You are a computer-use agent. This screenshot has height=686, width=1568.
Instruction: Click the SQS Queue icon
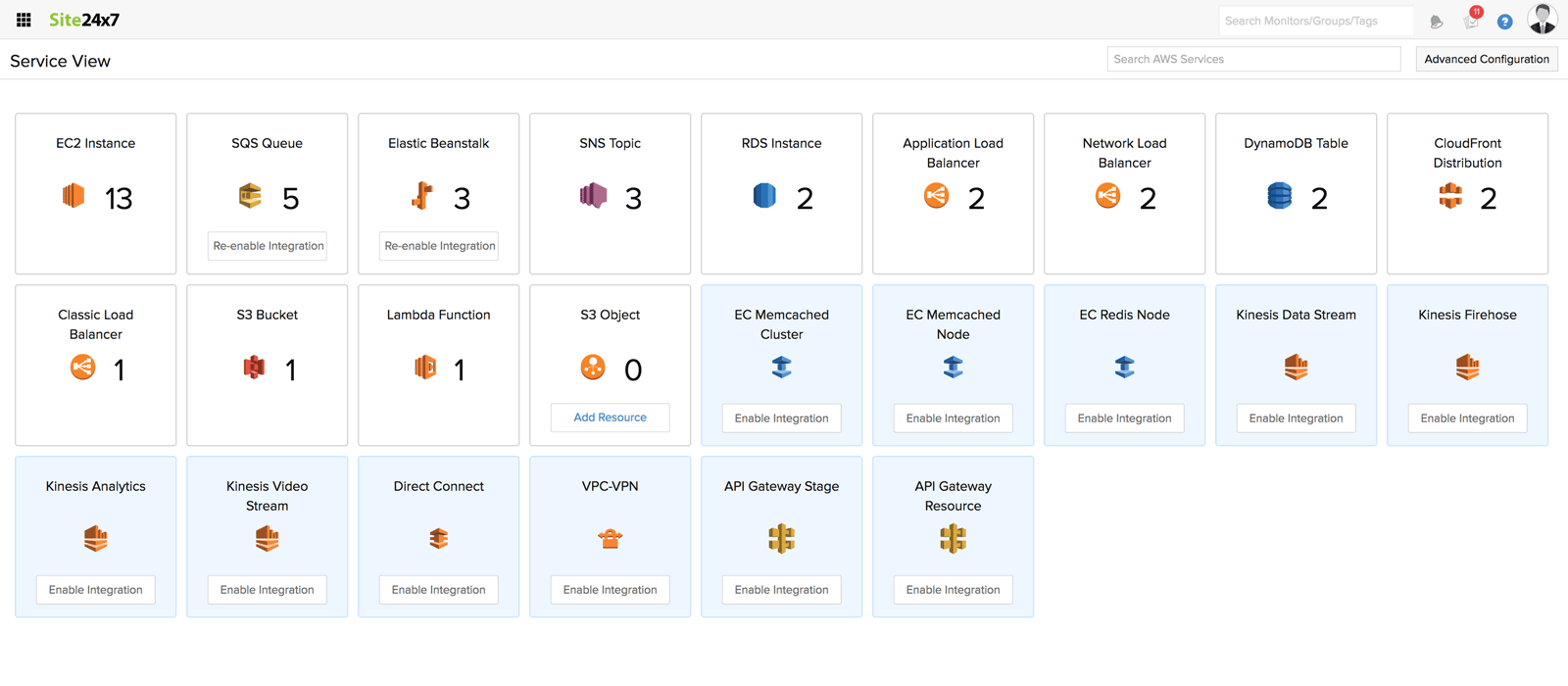click(x=250, y=195)
